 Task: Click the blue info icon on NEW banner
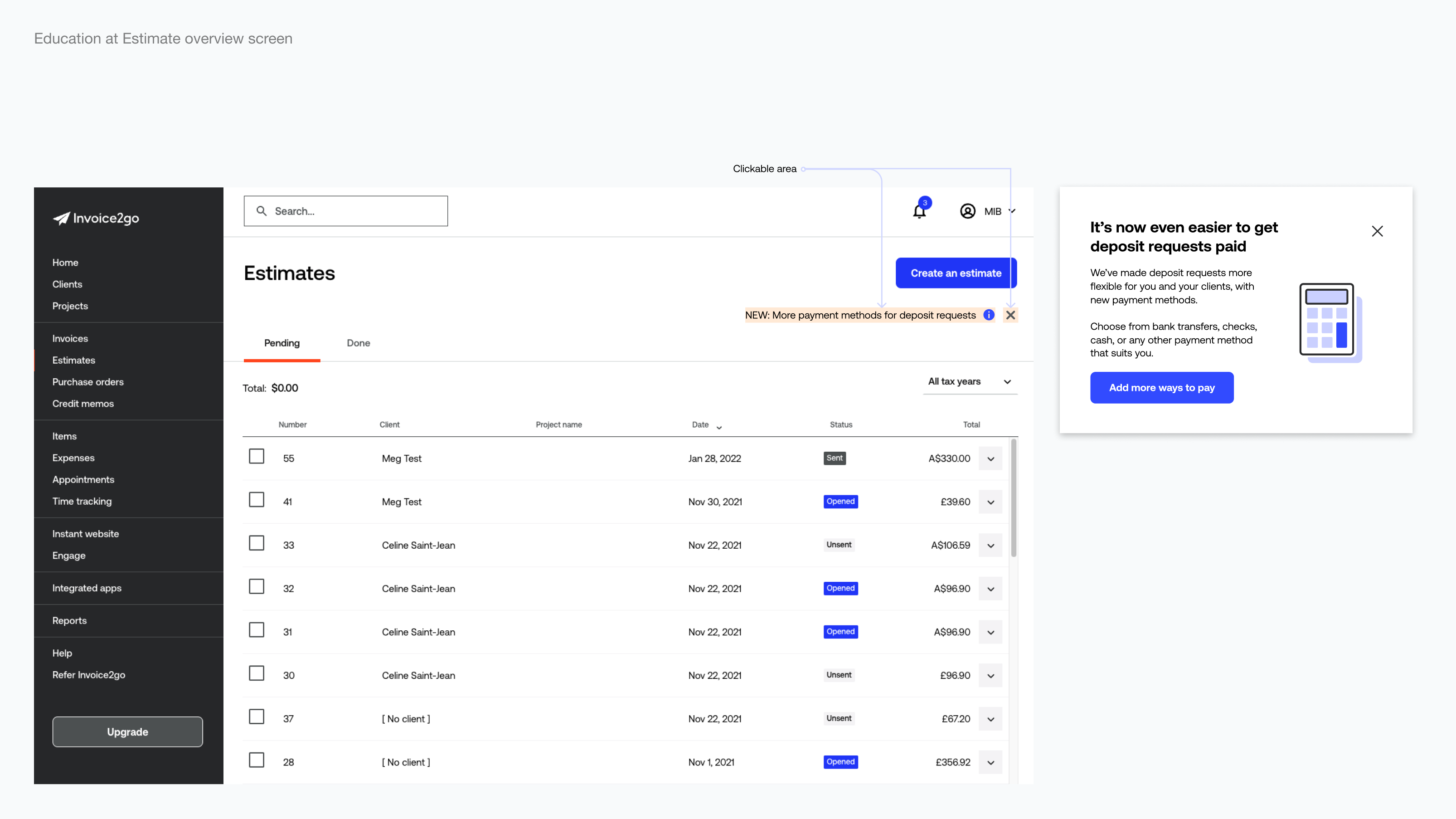(989, 315)
